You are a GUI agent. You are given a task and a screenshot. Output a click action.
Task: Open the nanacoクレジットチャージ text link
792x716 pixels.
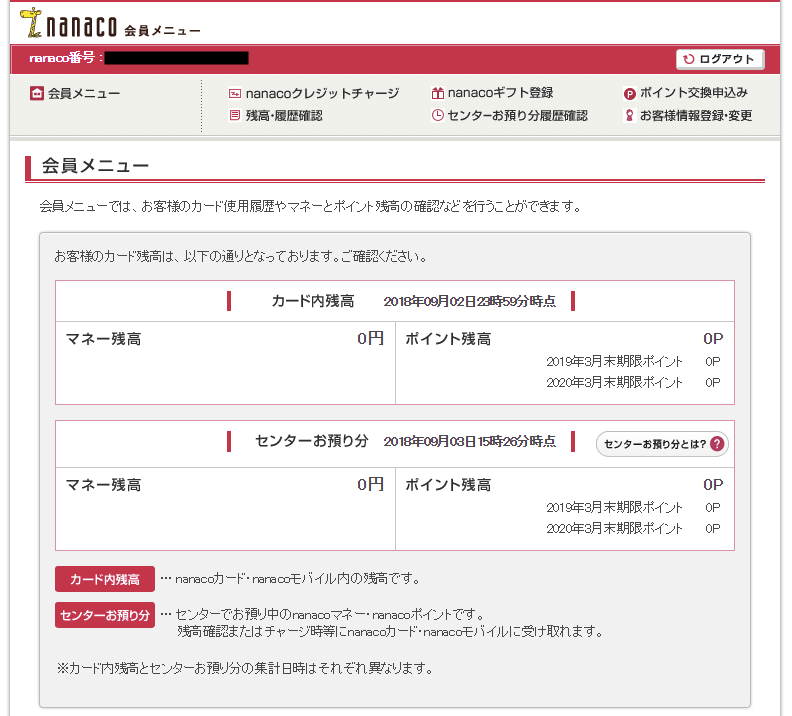point(322,93)
